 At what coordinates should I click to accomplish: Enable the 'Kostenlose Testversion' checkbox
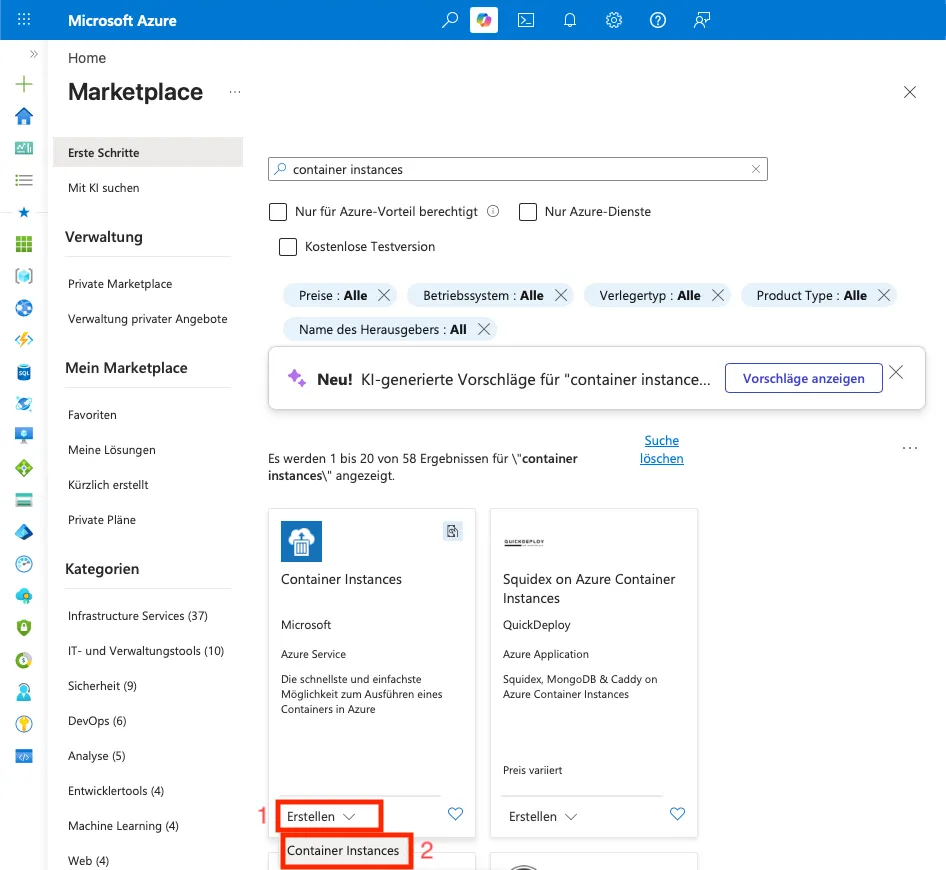pos(288,247)
